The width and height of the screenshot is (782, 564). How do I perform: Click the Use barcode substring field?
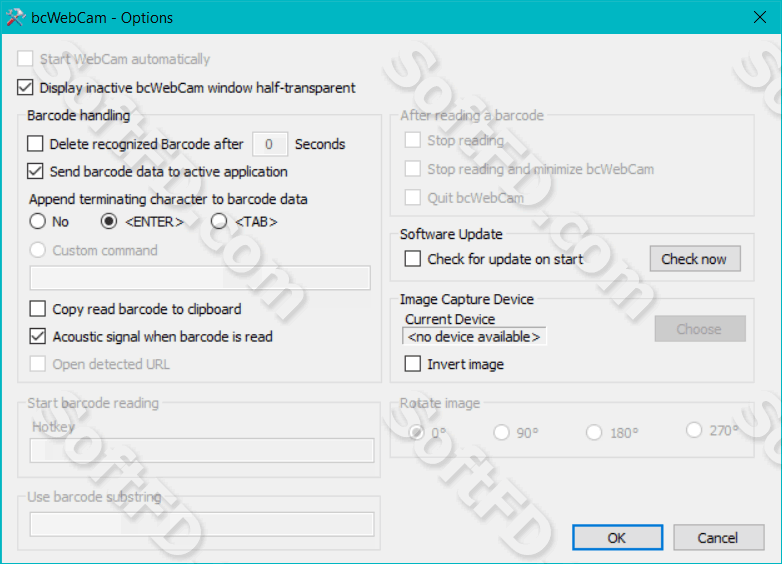[x=202, y=525]
